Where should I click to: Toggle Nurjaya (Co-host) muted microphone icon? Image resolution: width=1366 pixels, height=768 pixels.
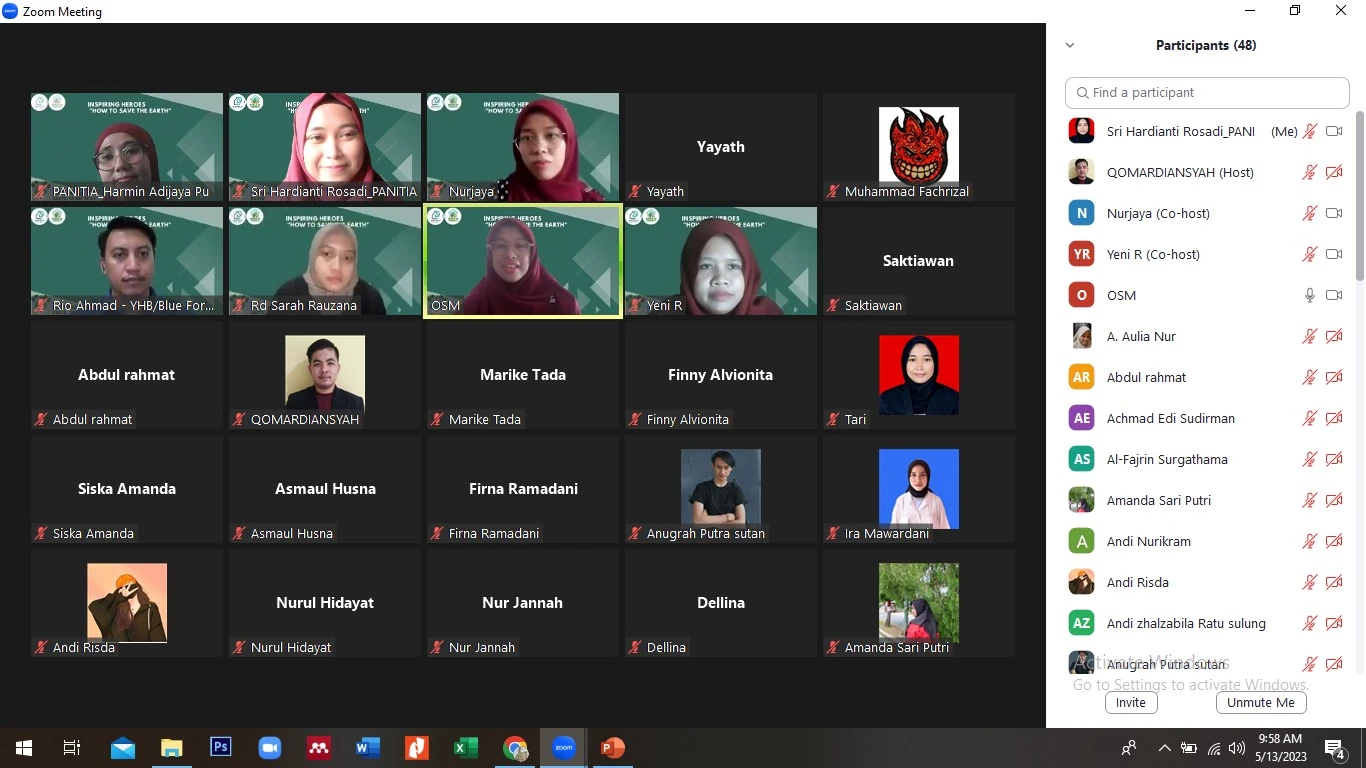point(1310,213)
